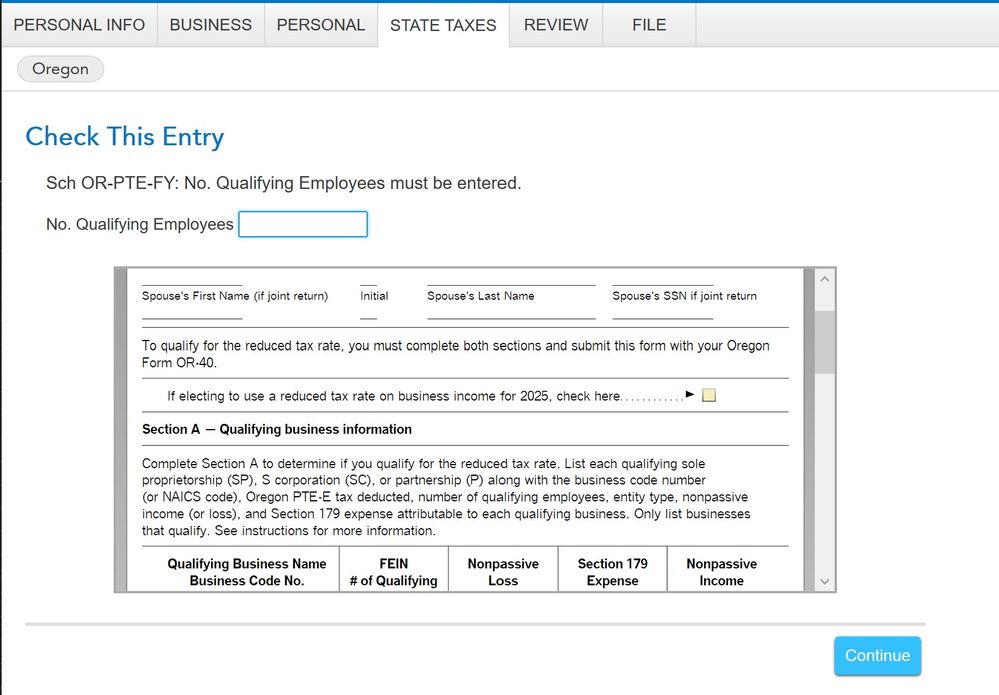Image resolution: width=999 pixels, height=695 pixels.
Task: Click inside the No. Qualifying Employees field
Action: click(302, 224)
